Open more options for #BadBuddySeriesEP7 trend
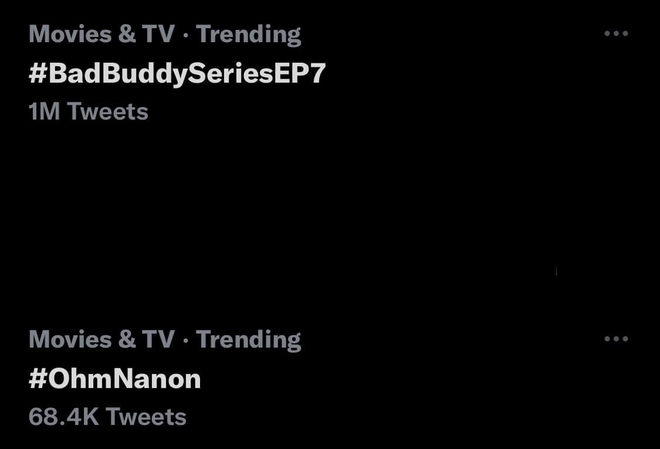The height and width of the screenshot is (449, 660). 616,33
